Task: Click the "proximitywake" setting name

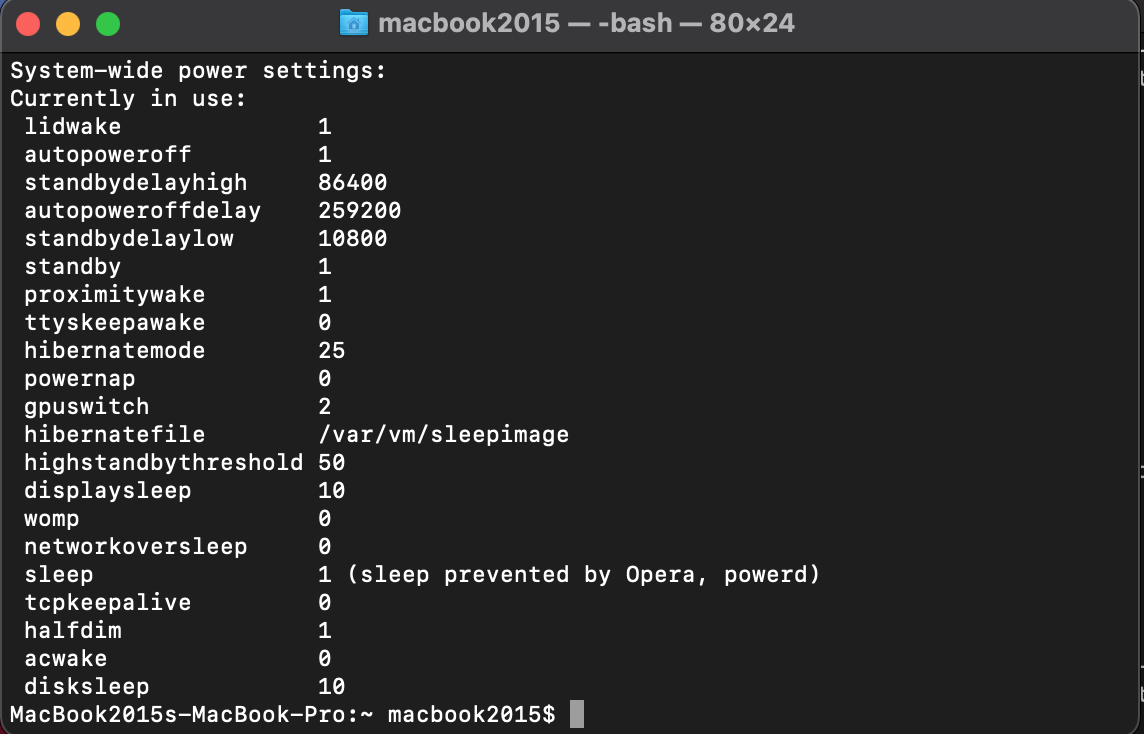Action: point(115,295)
